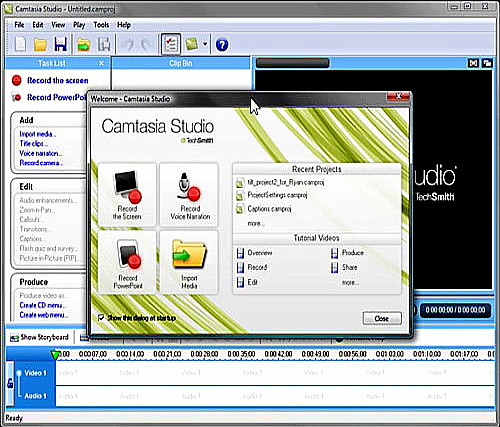The image size is (500, 427).
Task: Click the Clip Bin panel header
Action: 181,63
